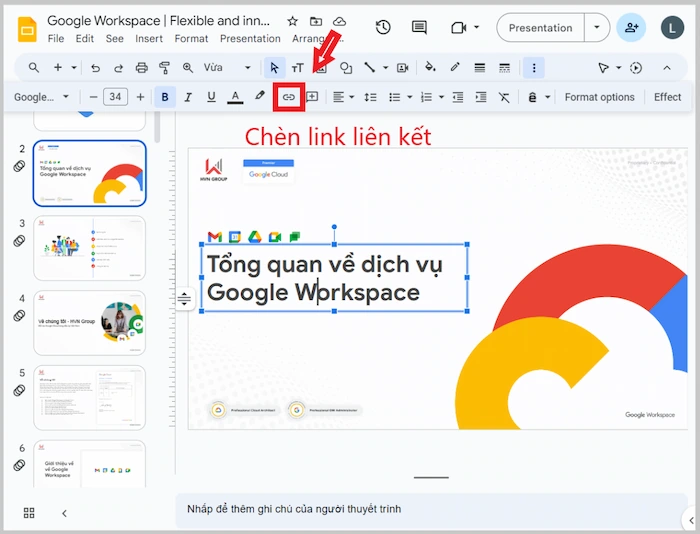Expand the line tool dropdown arrow
This screenshot has width=700, height=534.
[x=385, y=68]
